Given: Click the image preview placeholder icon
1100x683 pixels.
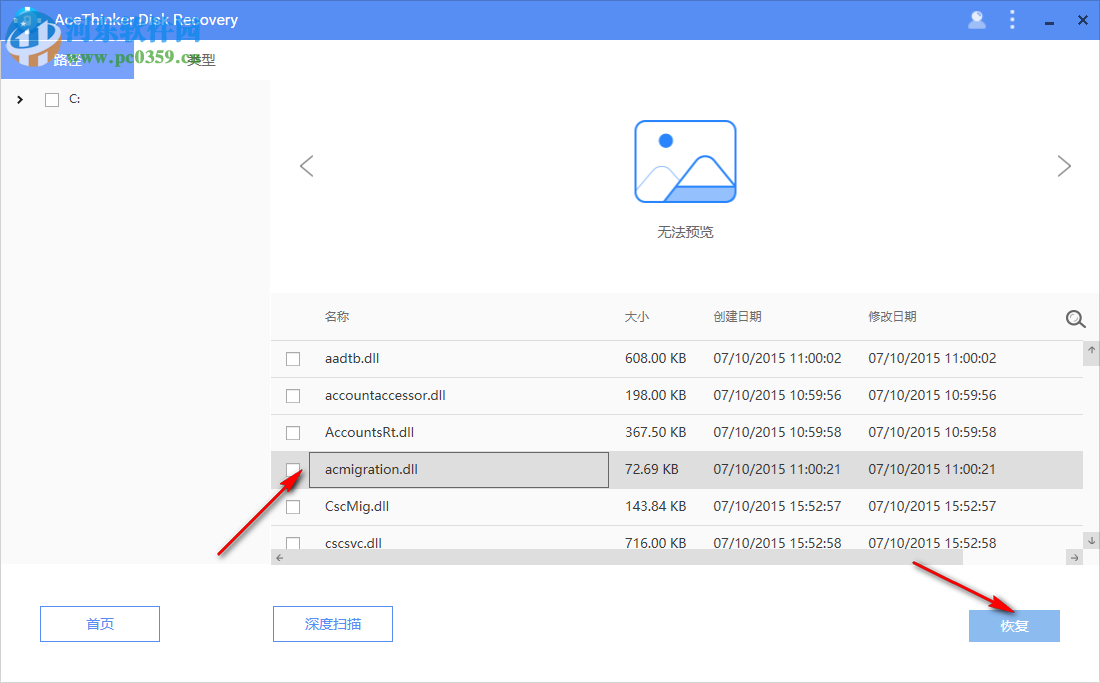Looking at the screenshot, I should coord(685,161).
